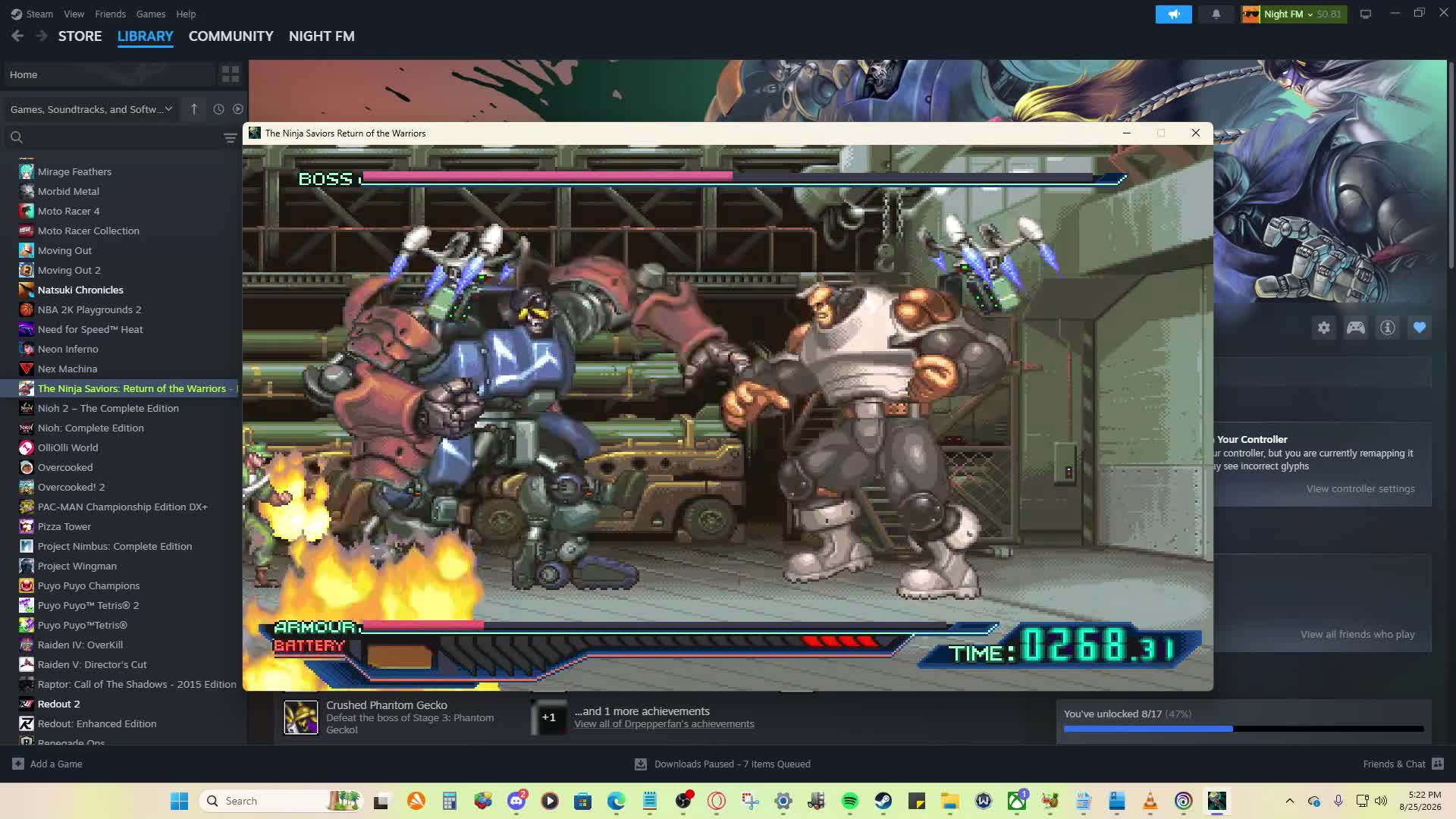
Task: Toggle the recent activity clock filter
Action: [218, 109]
